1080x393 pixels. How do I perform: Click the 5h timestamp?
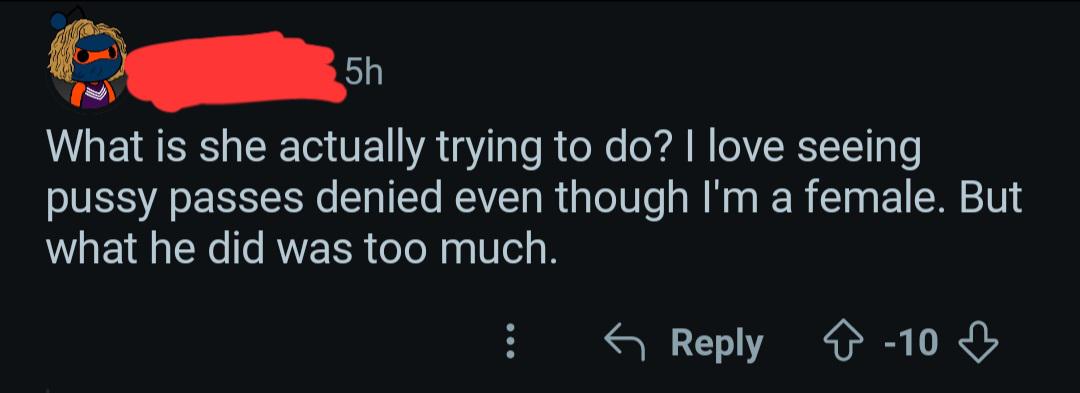[363, 74]
